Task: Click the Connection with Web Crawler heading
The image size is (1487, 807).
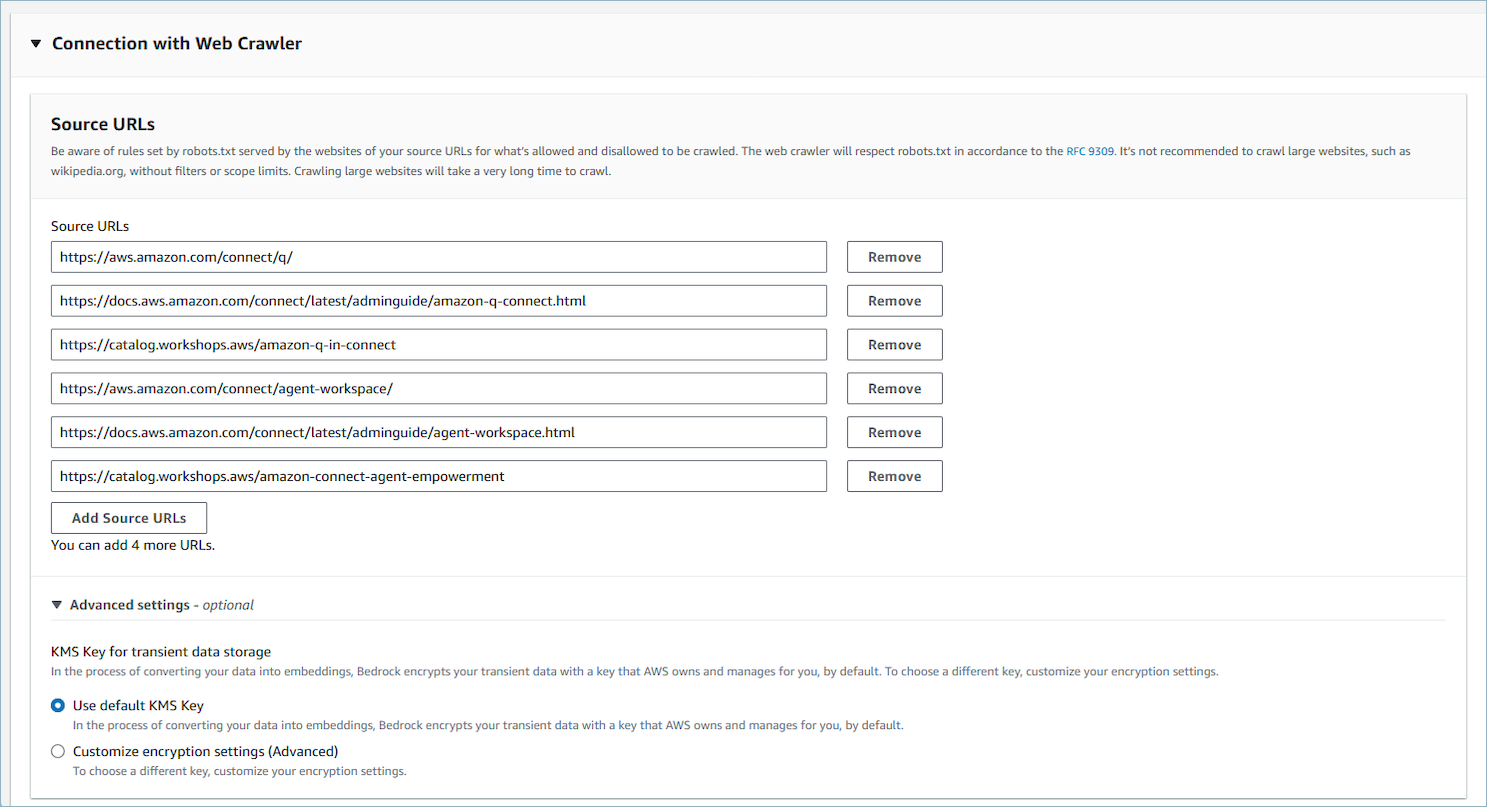Action: click(177, 43)
